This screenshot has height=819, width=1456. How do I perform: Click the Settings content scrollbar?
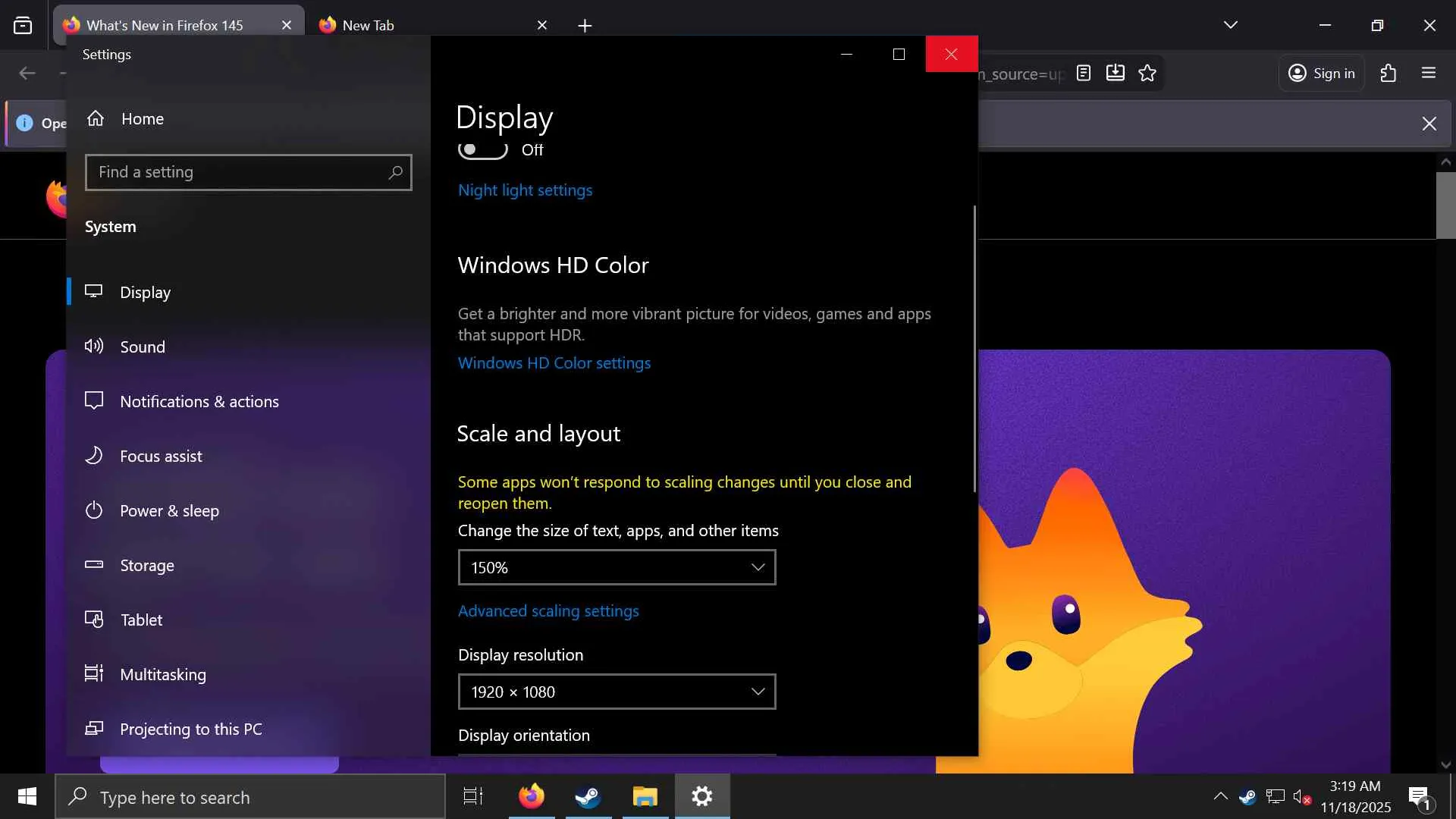[974, 349]
